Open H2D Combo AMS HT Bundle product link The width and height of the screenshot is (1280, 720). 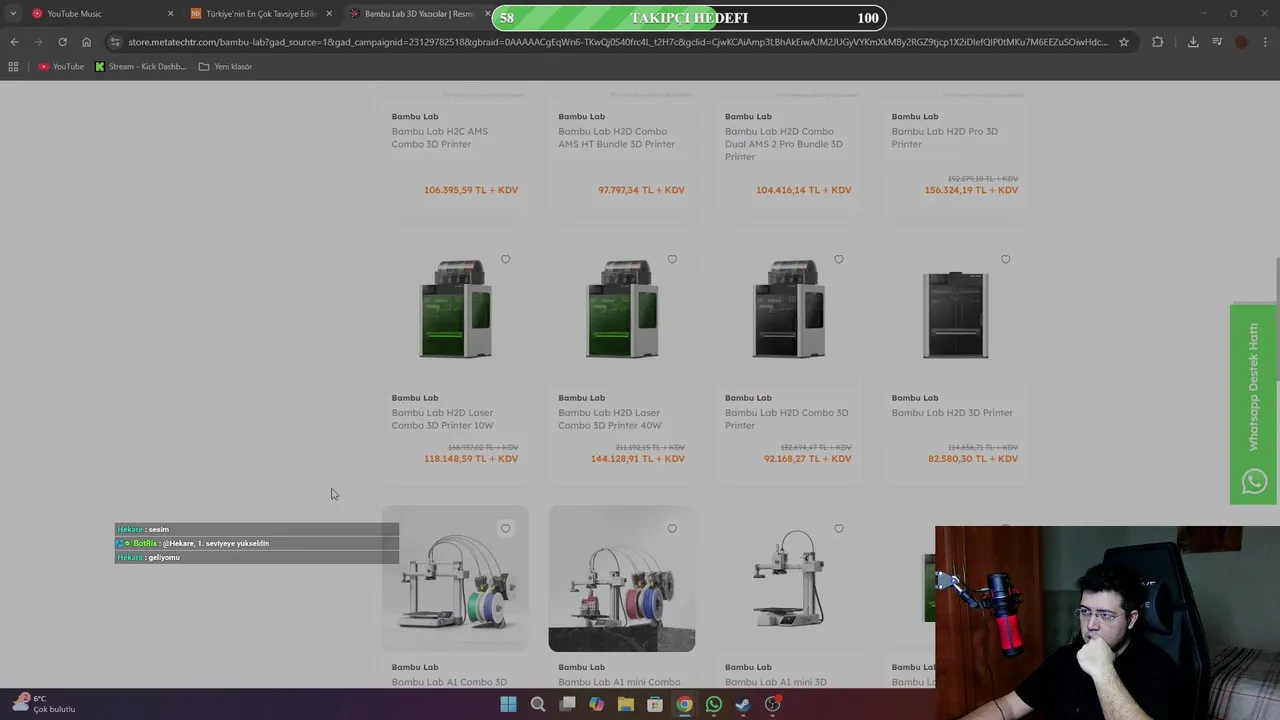click(x=616, y=138)
